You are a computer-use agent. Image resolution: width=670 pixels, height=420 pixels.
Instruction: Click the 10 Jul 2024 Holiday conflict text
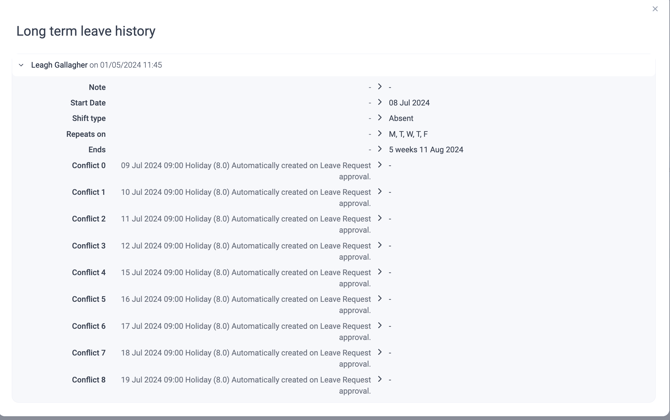246,198
